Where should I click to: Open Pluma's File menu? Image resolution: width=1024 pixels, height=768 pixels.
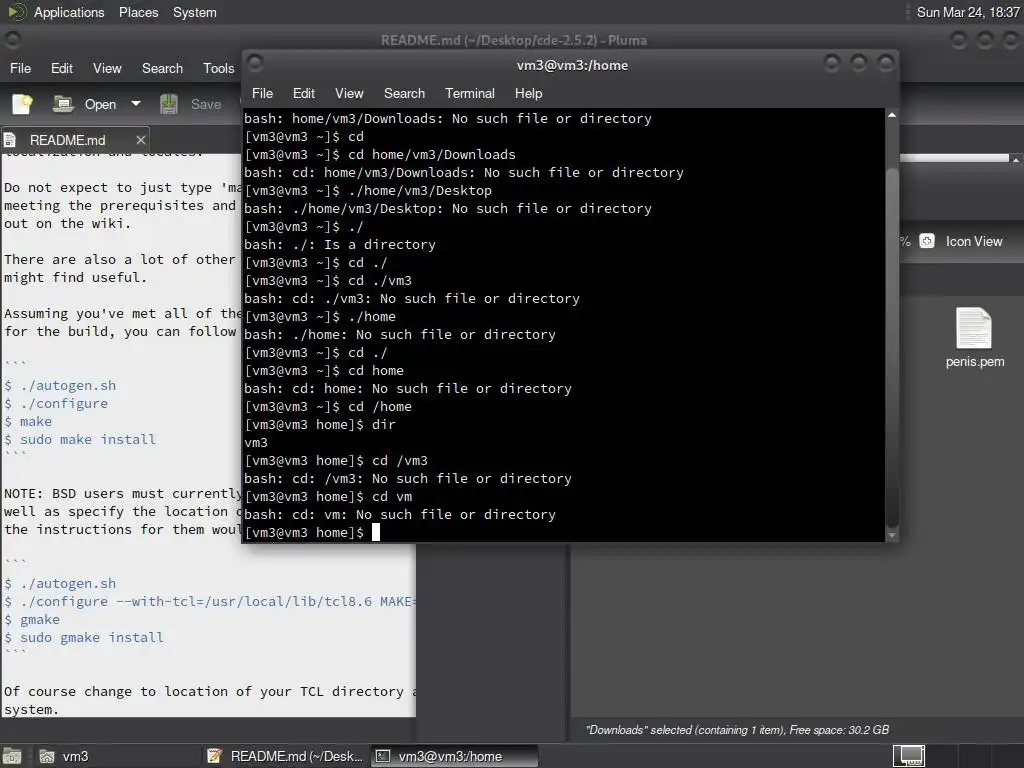20,69
